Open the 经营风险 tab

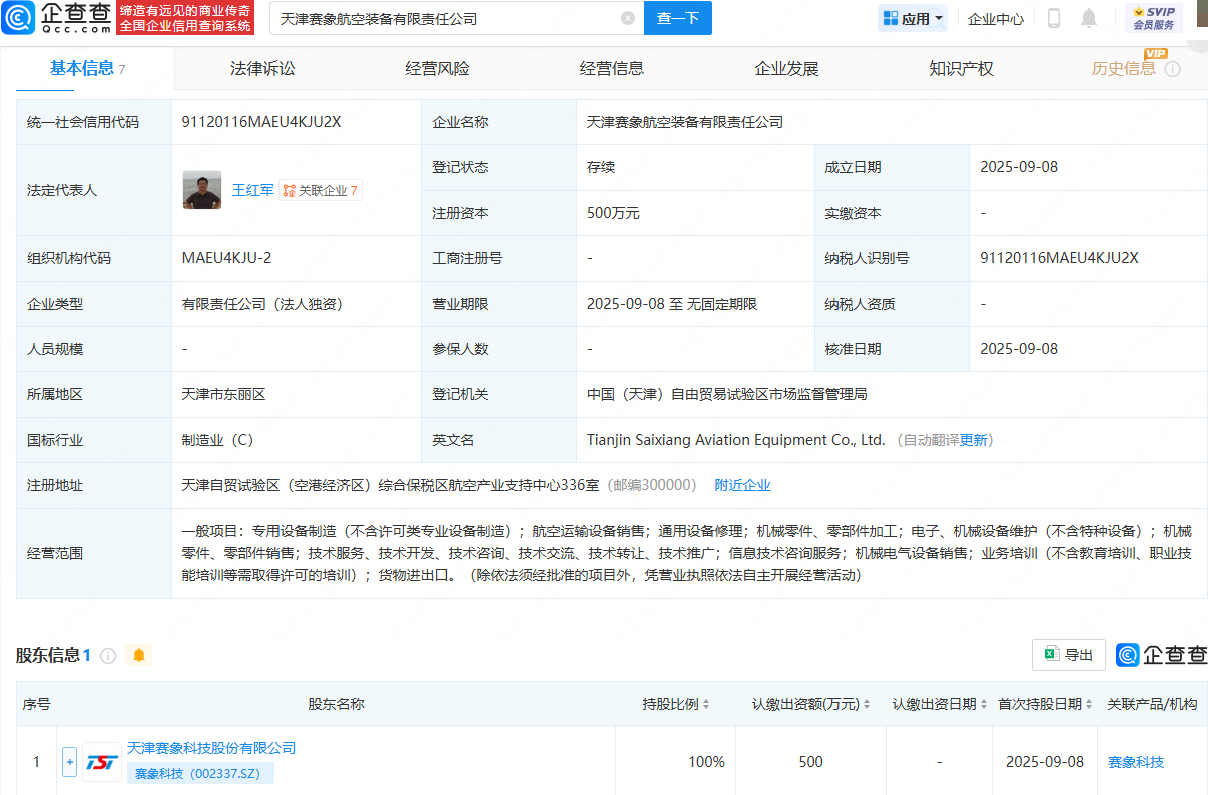(437, 68)
